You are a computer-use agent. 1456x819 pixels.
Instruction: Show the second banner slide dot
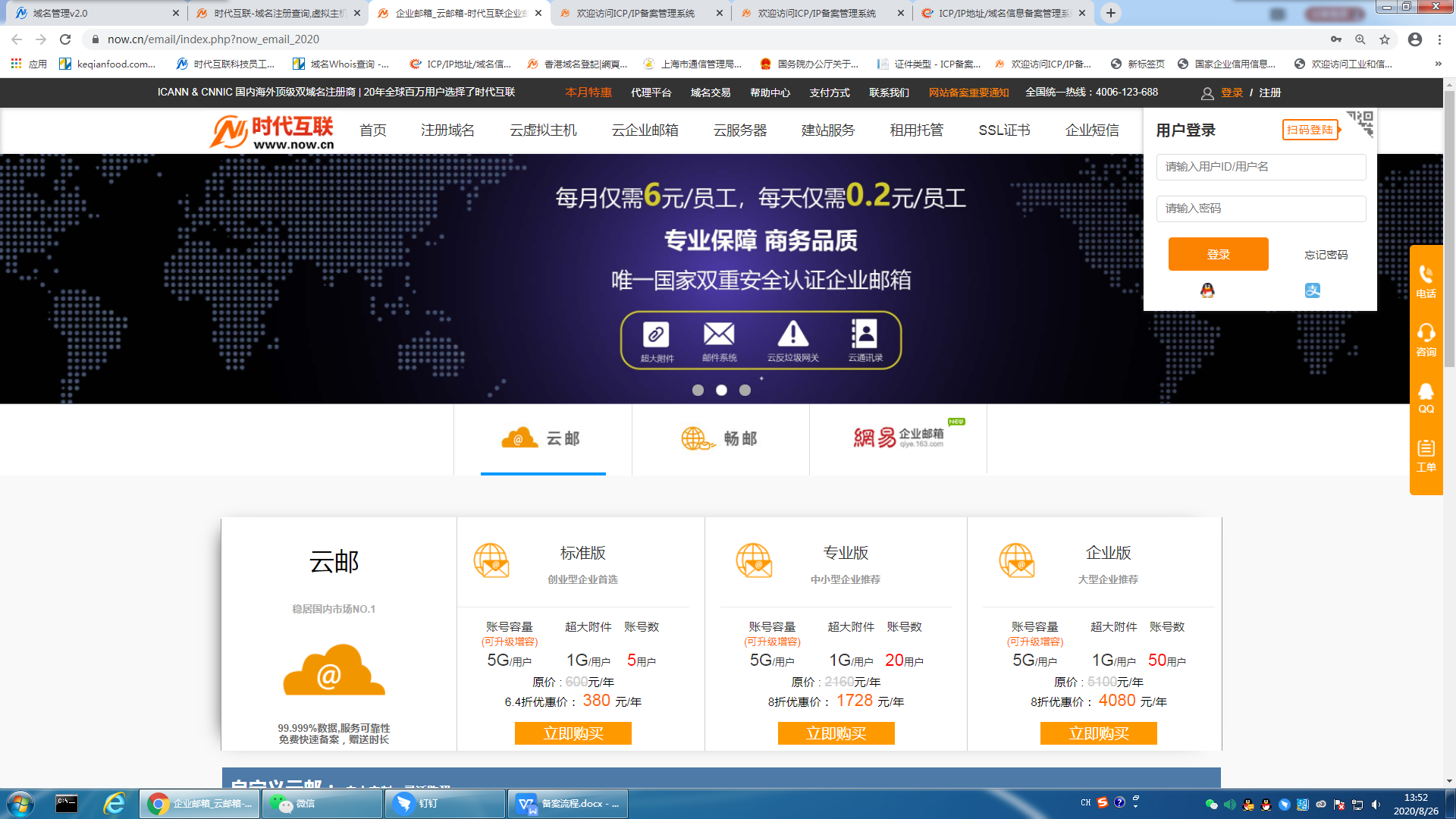click(721, 390)
